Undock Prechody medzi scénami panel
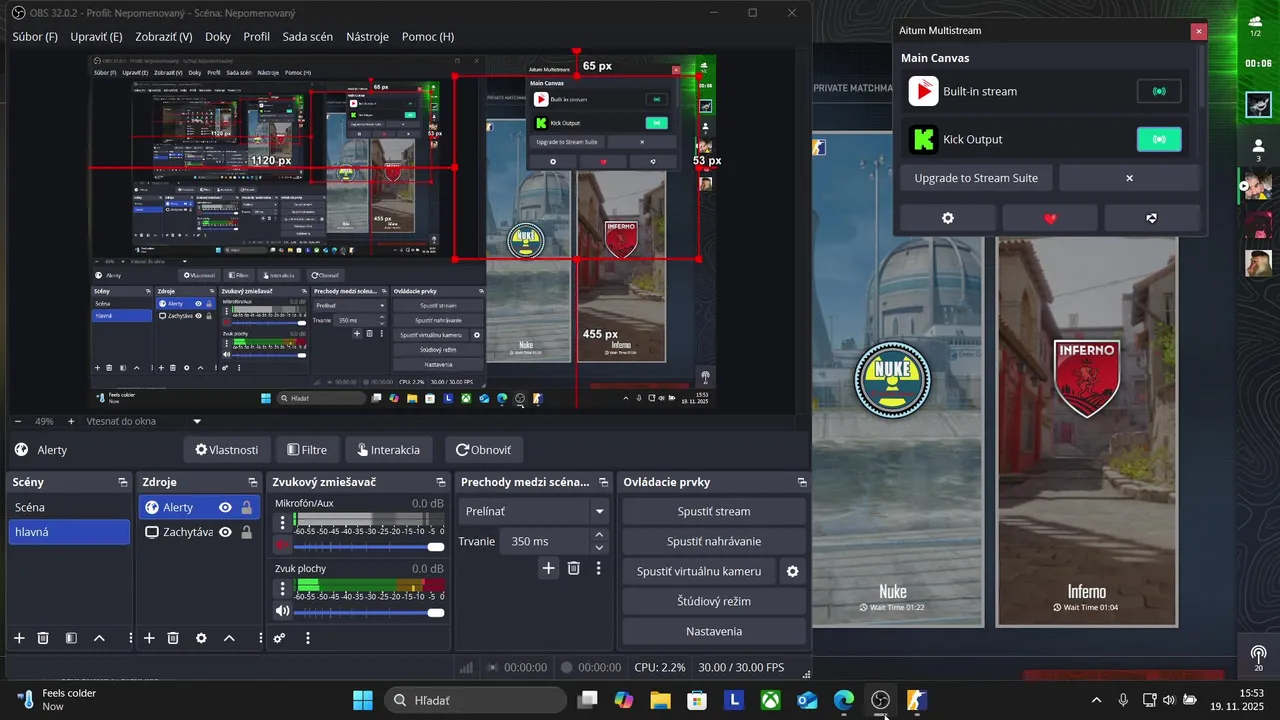 coord(605,482)
